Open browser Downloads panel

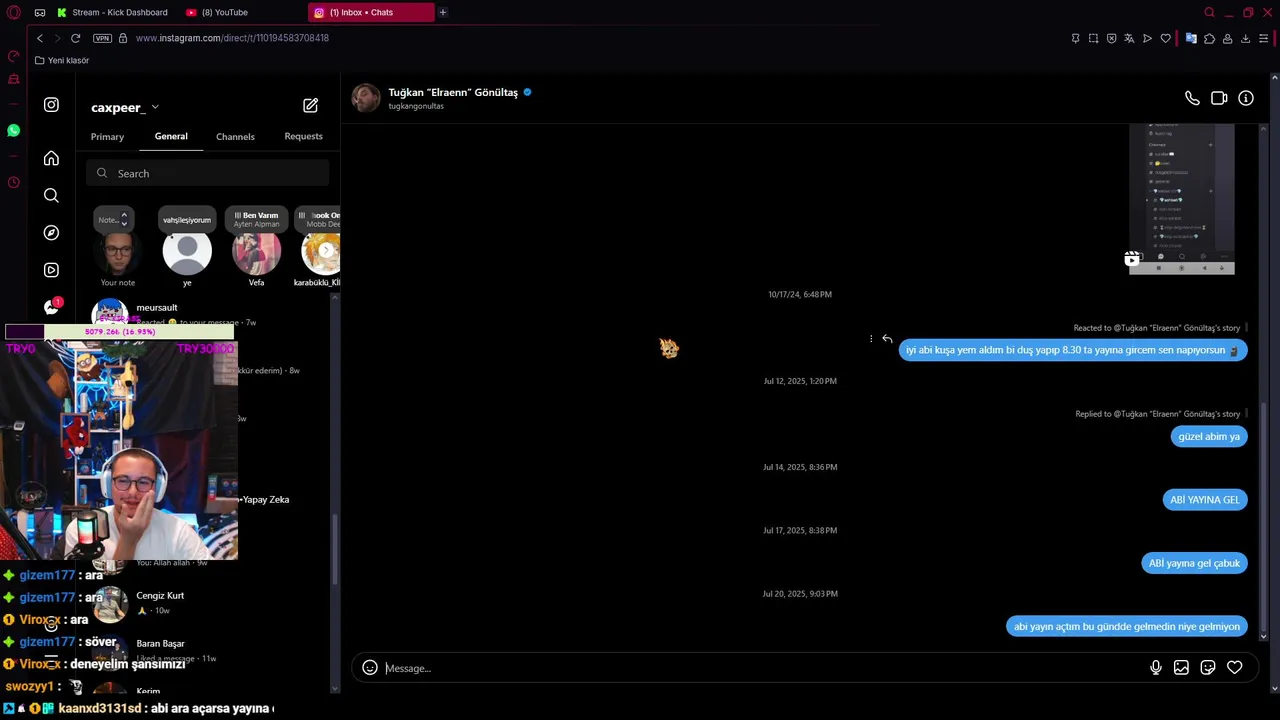tap(1245, 38)
